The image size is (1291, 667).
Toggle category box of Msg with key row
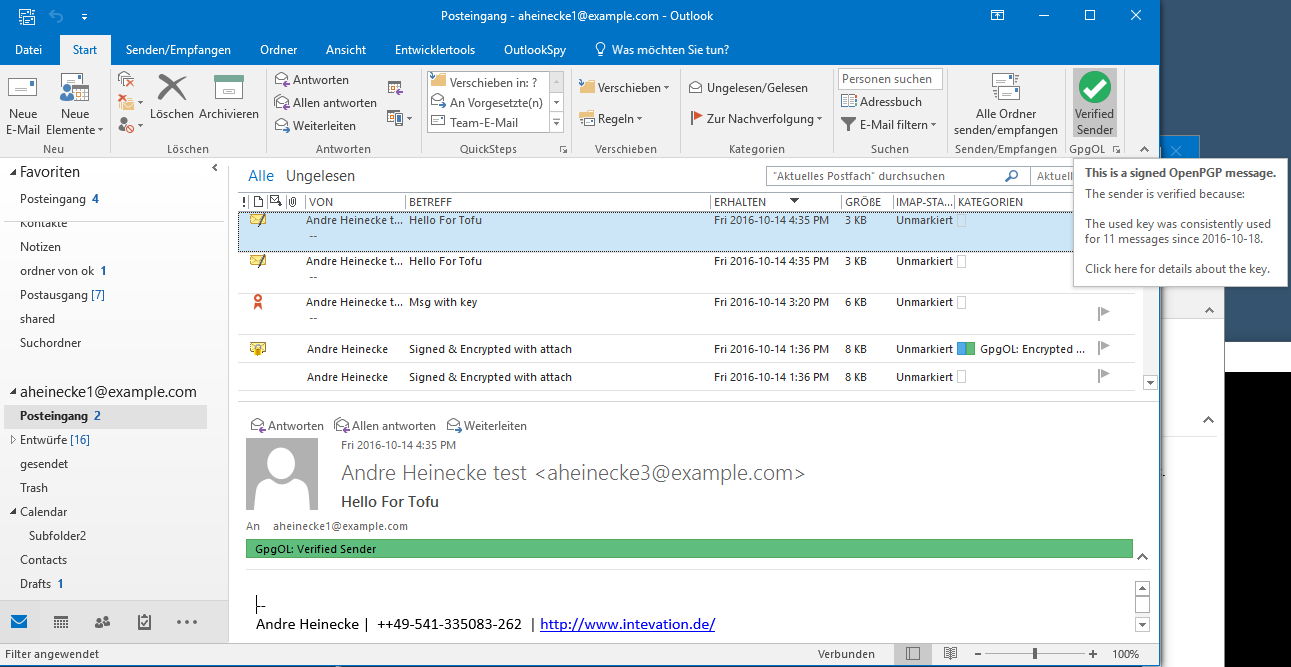point(962,302)
